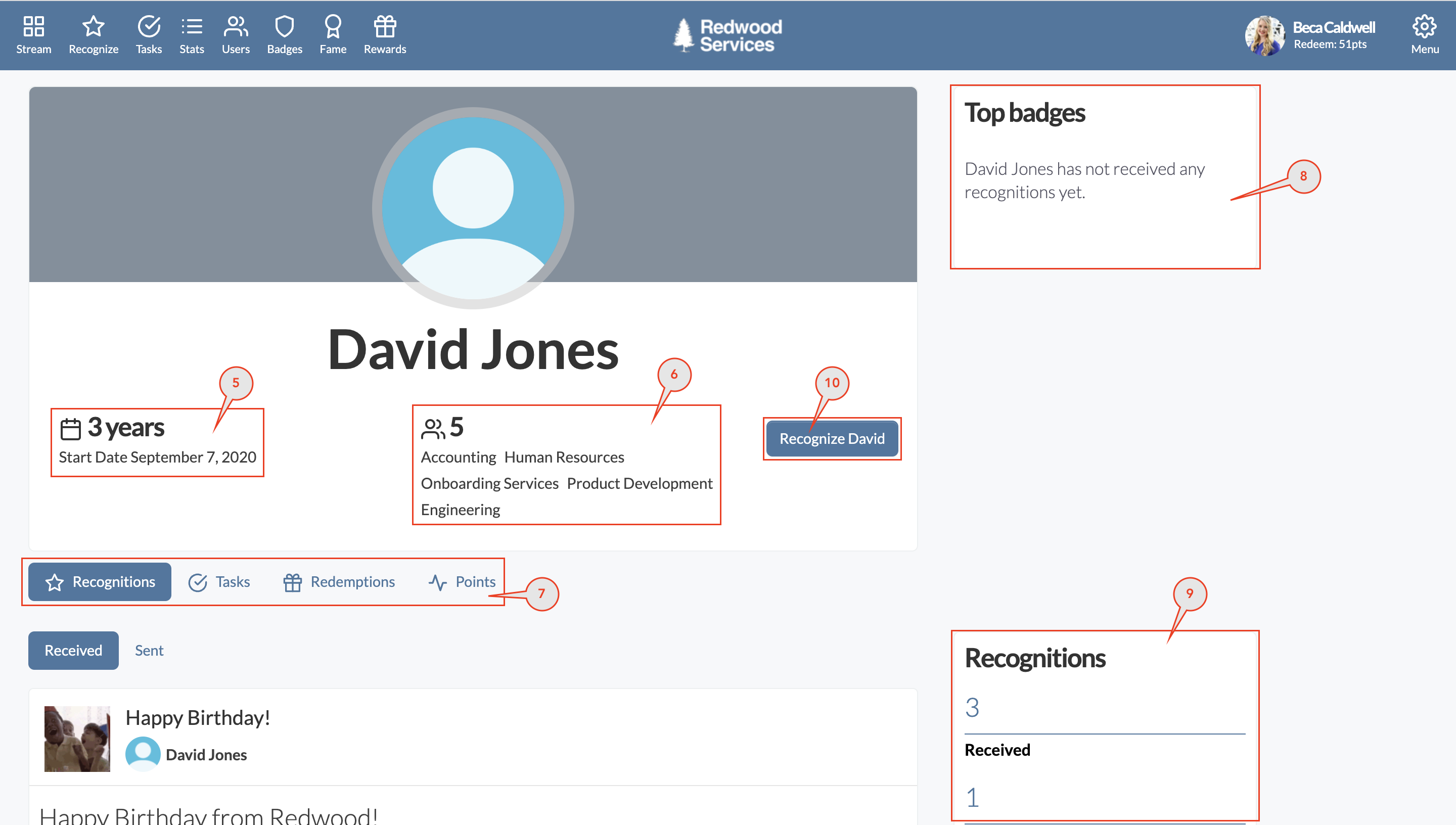Click the Top badges heading
This screenshot has width=1456, height=825.
pyautogui.click(x=1025, y=113)
